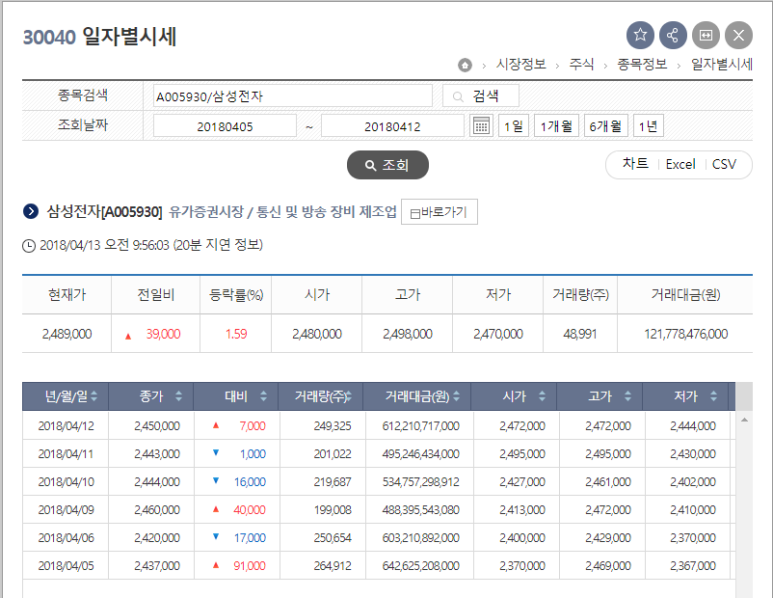
Task: Click the magnifier 검색 button
Action: click(x=480, y=96)
